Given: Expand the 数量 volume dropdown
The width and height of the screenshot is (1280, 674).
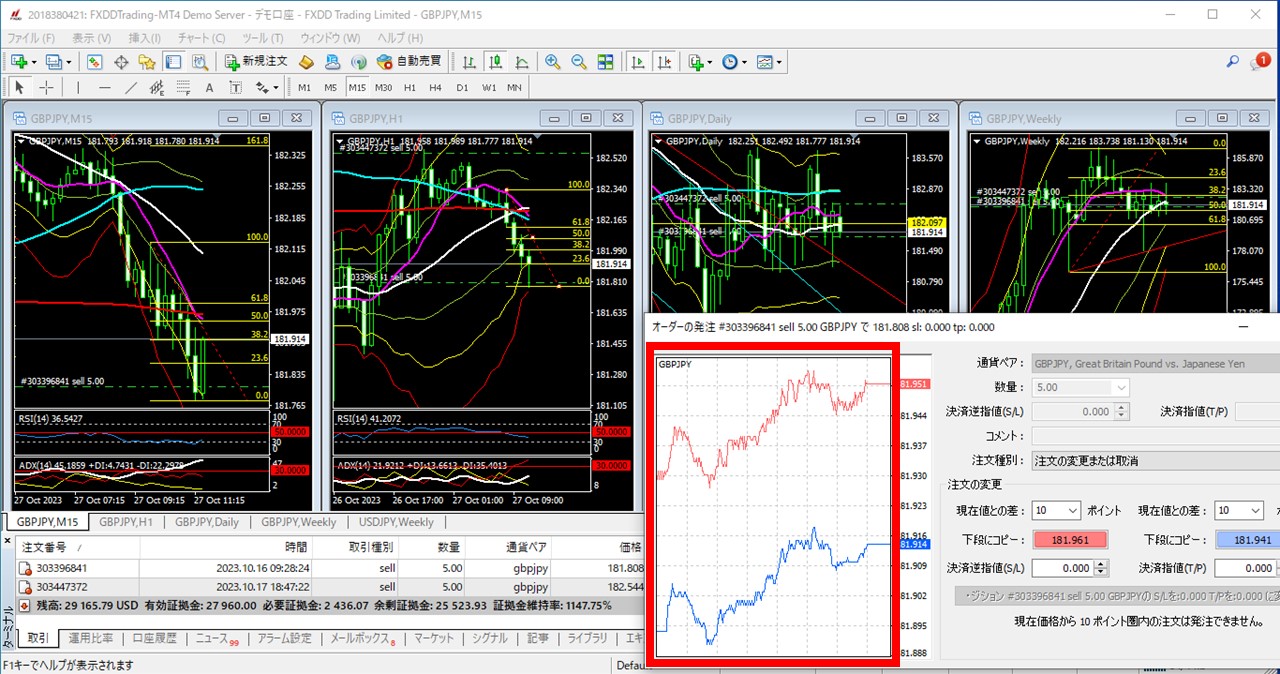Looking at the screenshot, I should point(1120,387).
